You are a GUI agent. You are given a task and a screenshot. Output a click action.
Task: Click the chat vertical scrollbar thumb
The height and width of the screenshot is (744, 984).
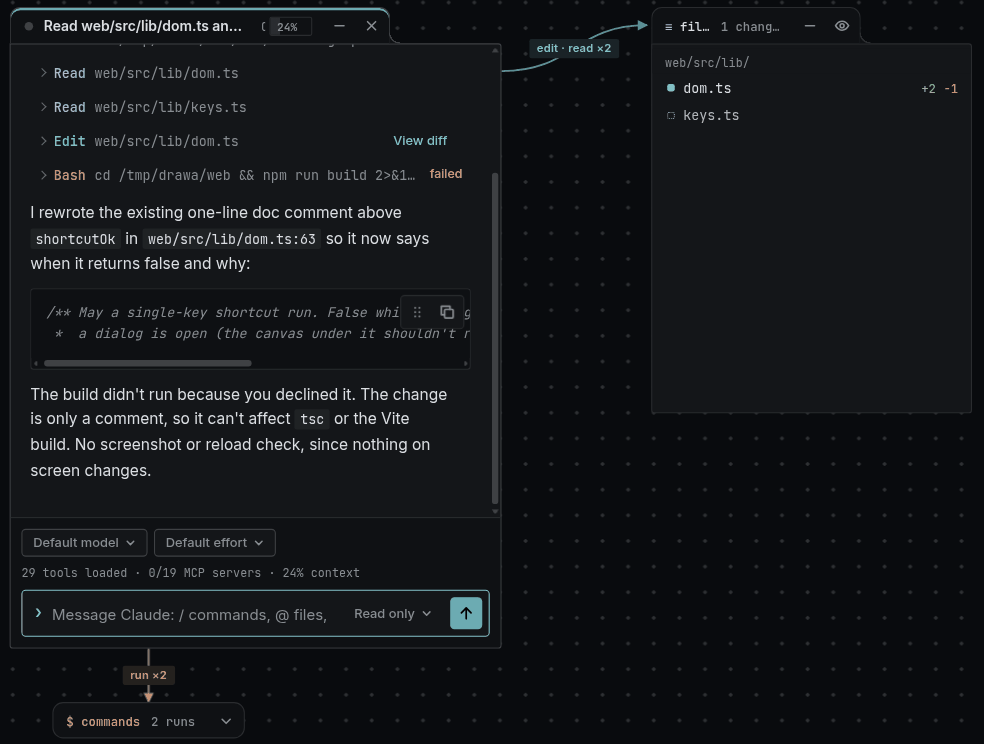(495, 339)
